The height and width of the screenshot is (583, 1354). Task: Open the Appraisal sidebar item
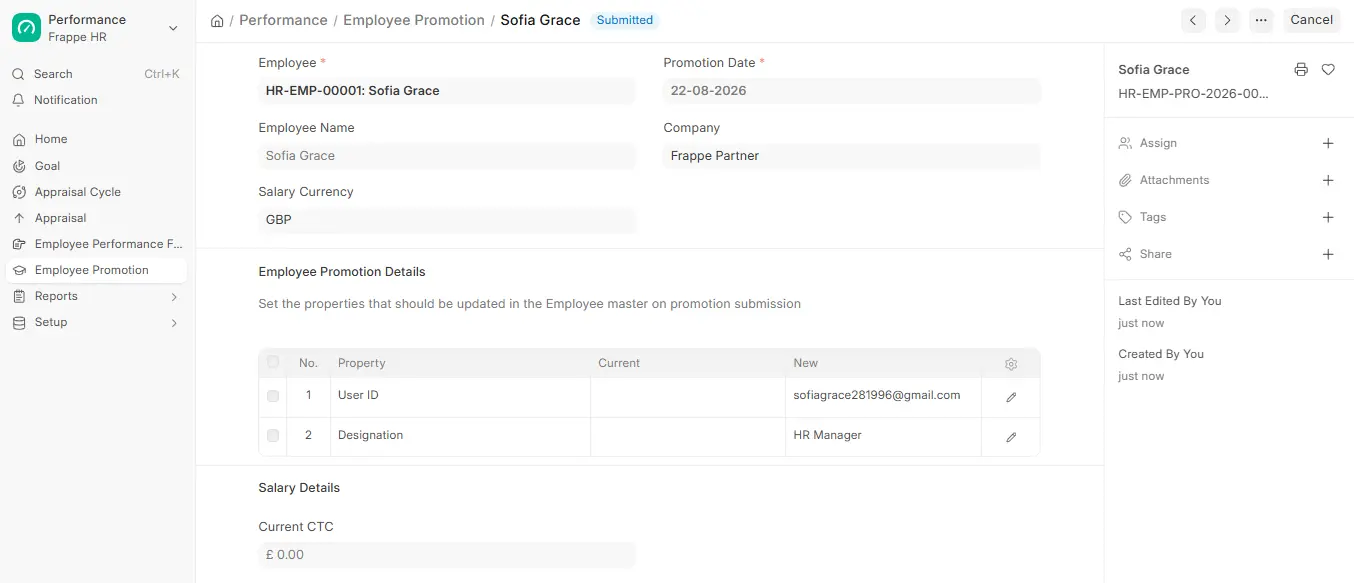(x=96, y=218)
